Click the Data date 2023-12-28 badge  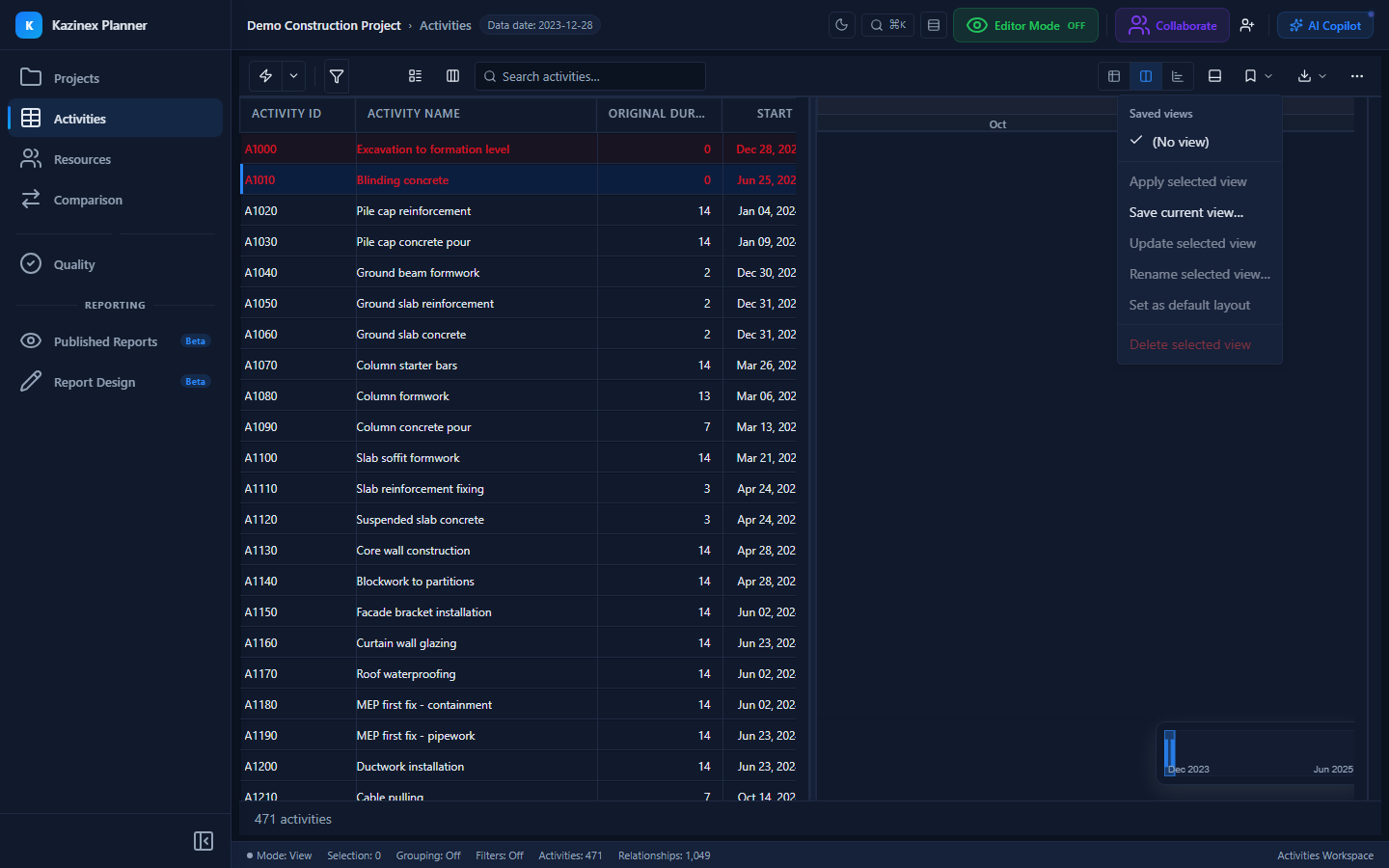click(540, 25)
